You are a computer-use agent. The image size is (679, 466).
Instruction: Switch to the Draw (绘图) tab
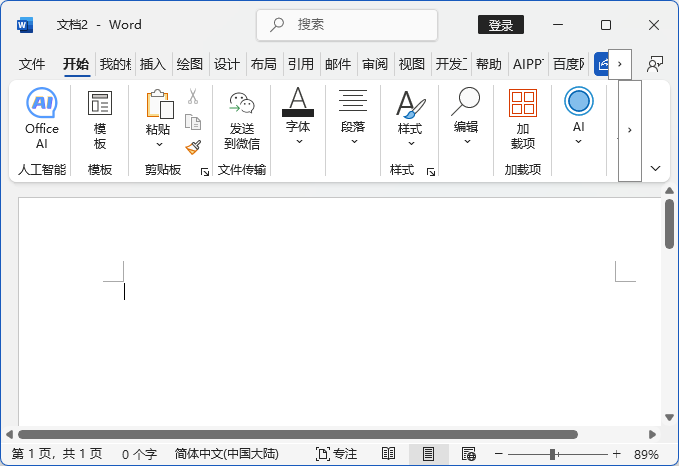pos(190,64)
